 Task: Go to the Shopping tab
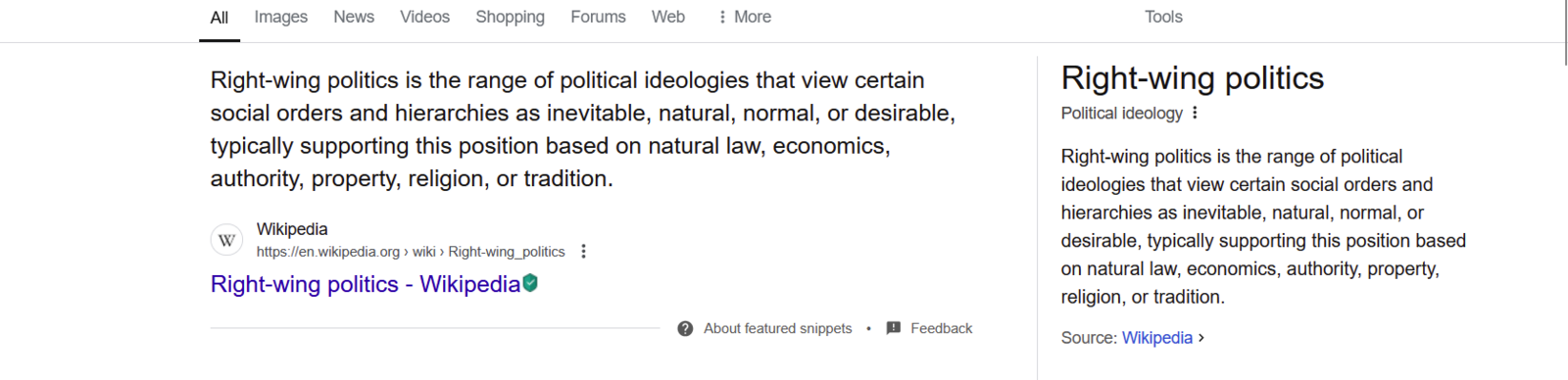point(510,17)
